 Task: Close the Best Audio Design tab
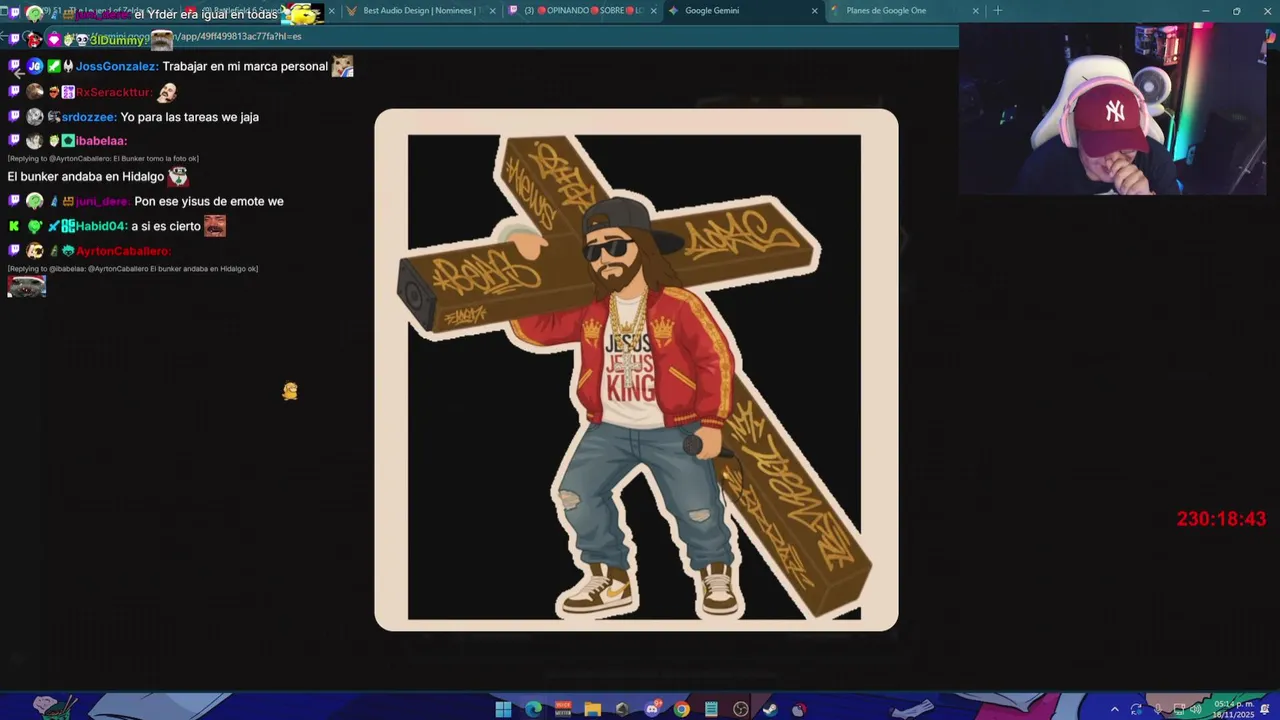(x=492, y=11)
